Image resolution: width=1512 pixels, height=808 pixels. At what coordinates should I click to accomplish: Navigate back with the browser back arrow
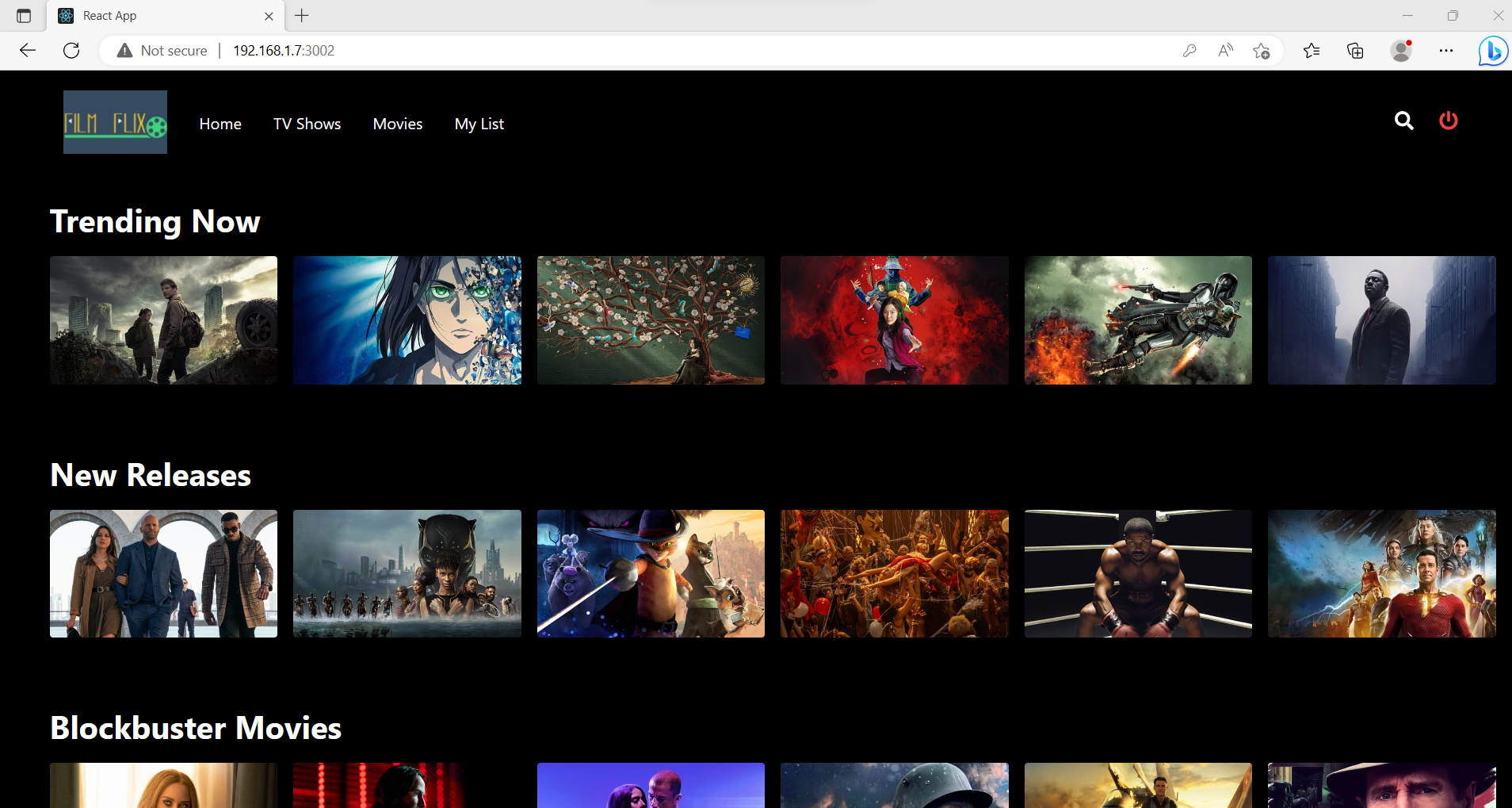(28, 50)
